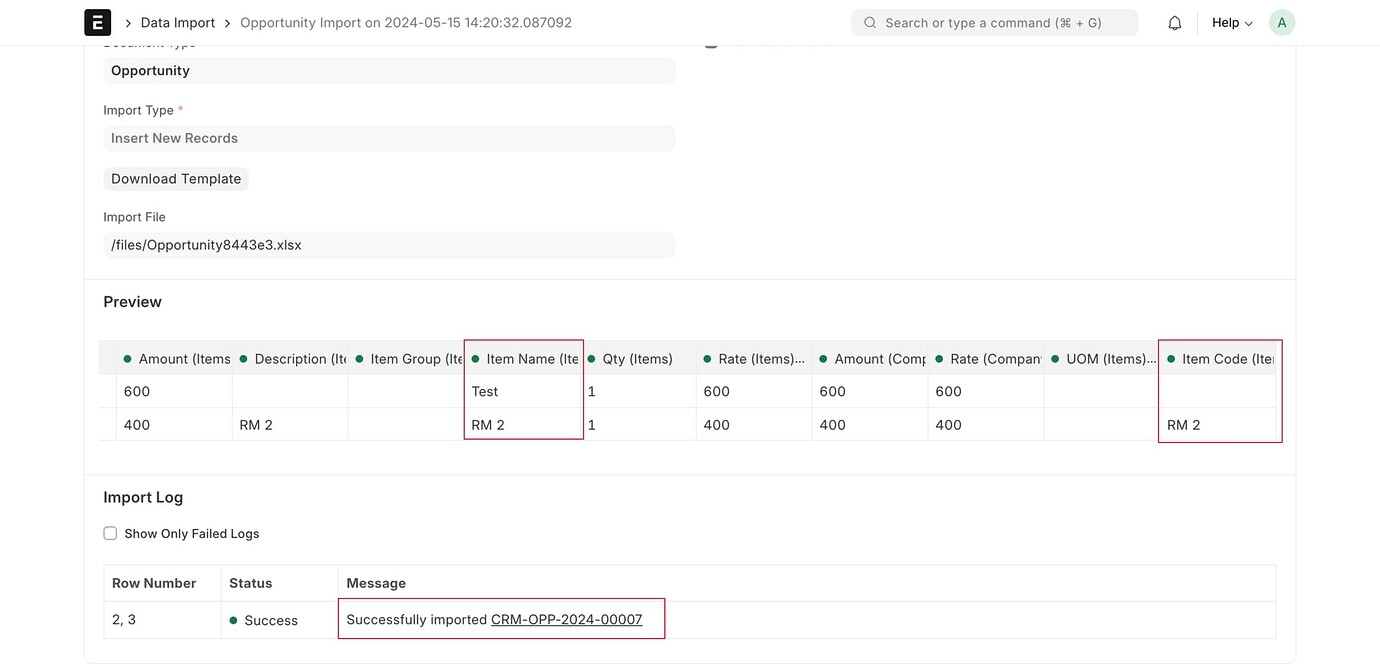Open the ERPNext home logo
The width and height of the screenshot is (1380, 664).
click(x=98, y=22)
